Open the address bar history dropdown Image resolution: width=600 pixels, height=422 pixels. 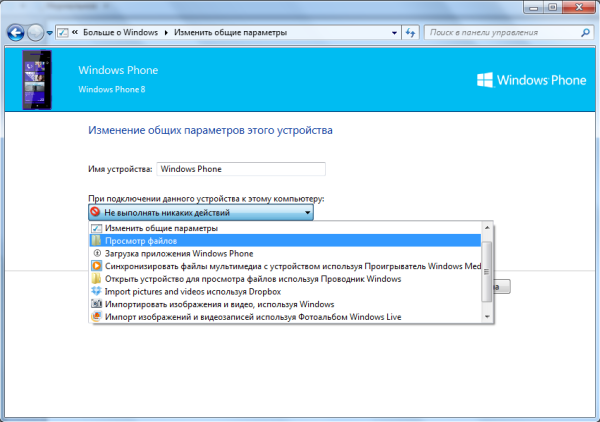point(394,33)
